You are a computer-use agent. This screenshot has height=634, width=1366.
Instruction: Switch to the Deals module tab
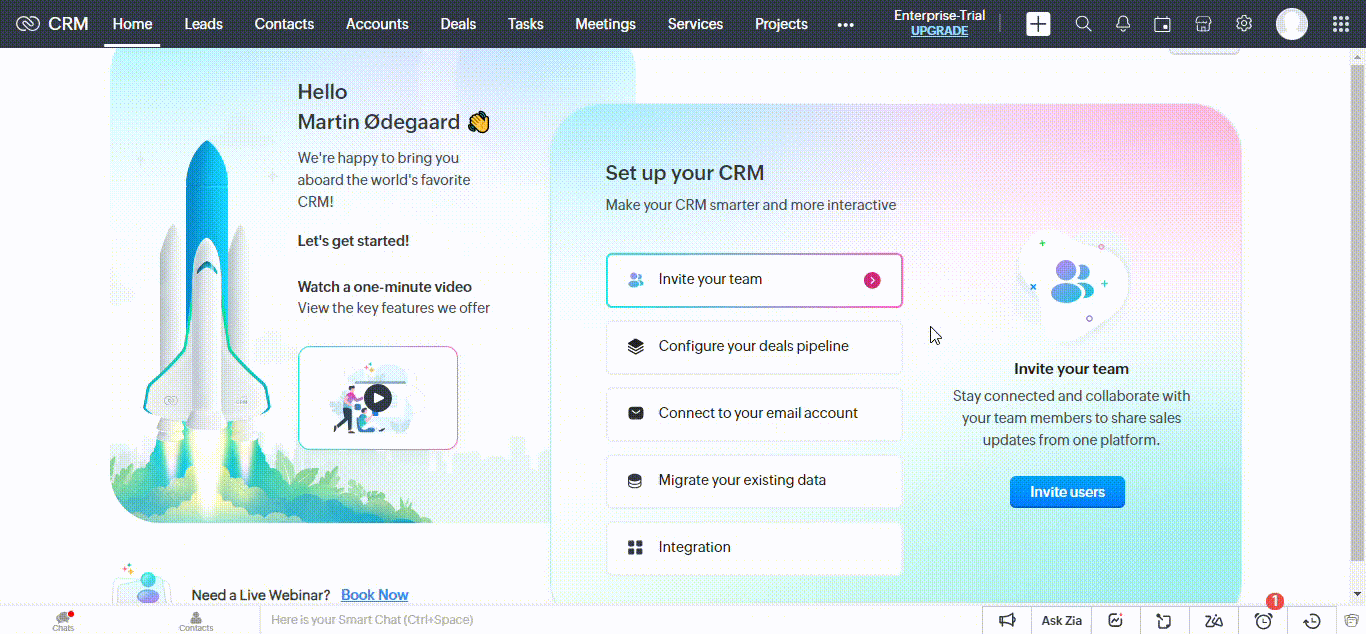pos(458,24)
